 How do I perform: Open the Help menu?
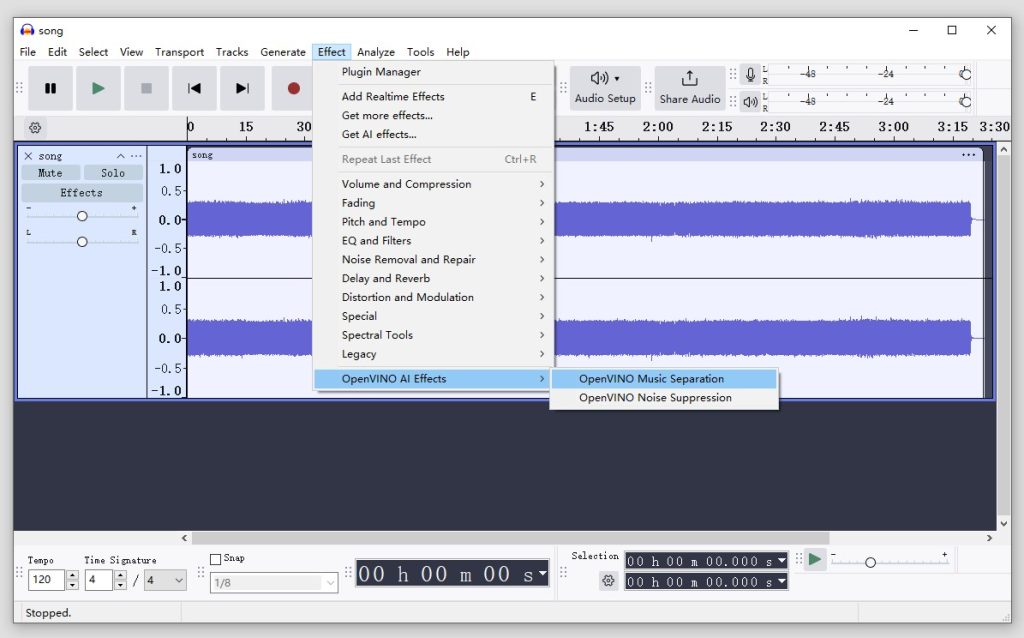[458, 52]
